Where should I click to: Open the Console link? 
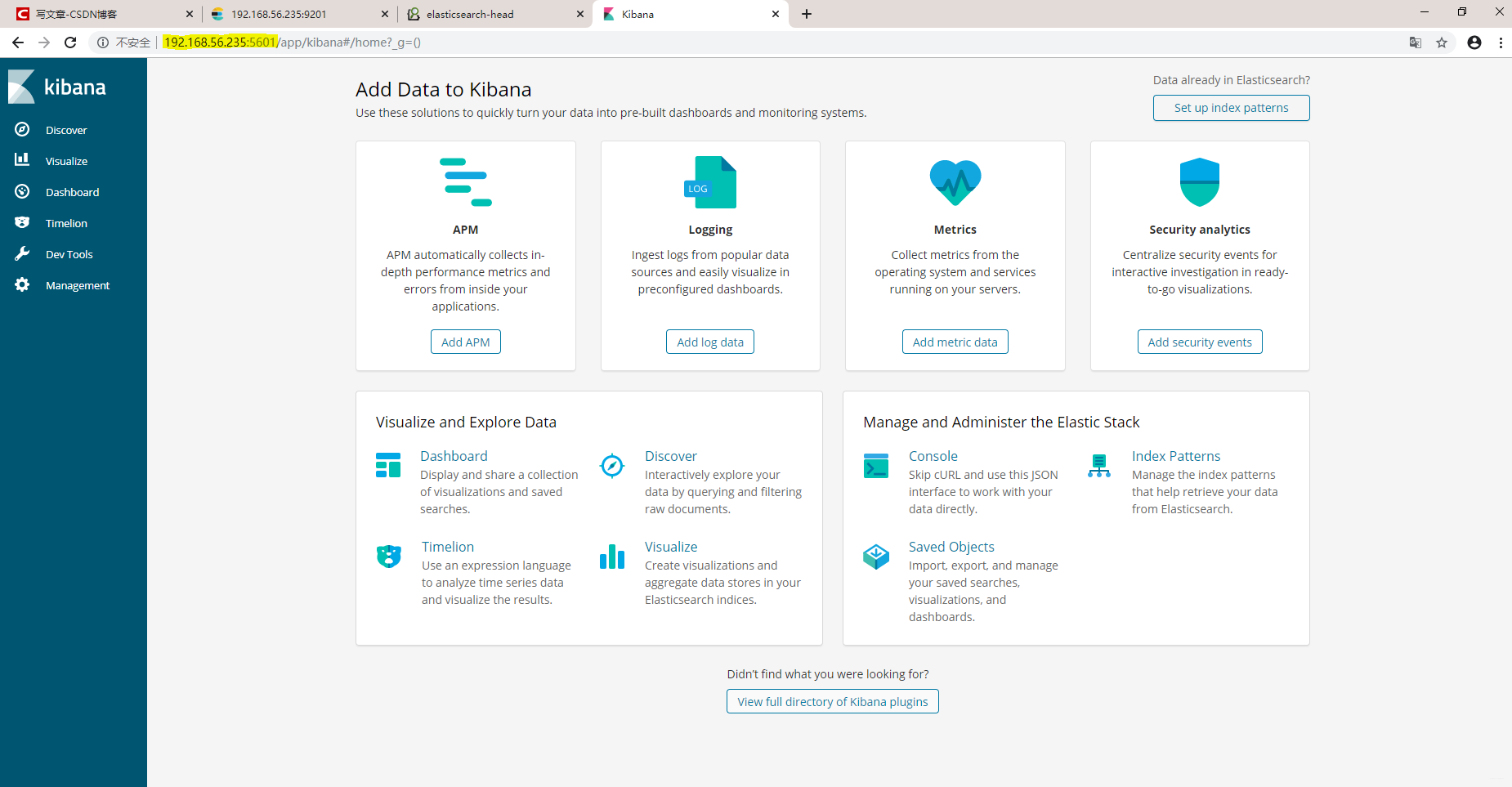pos(933,456)
